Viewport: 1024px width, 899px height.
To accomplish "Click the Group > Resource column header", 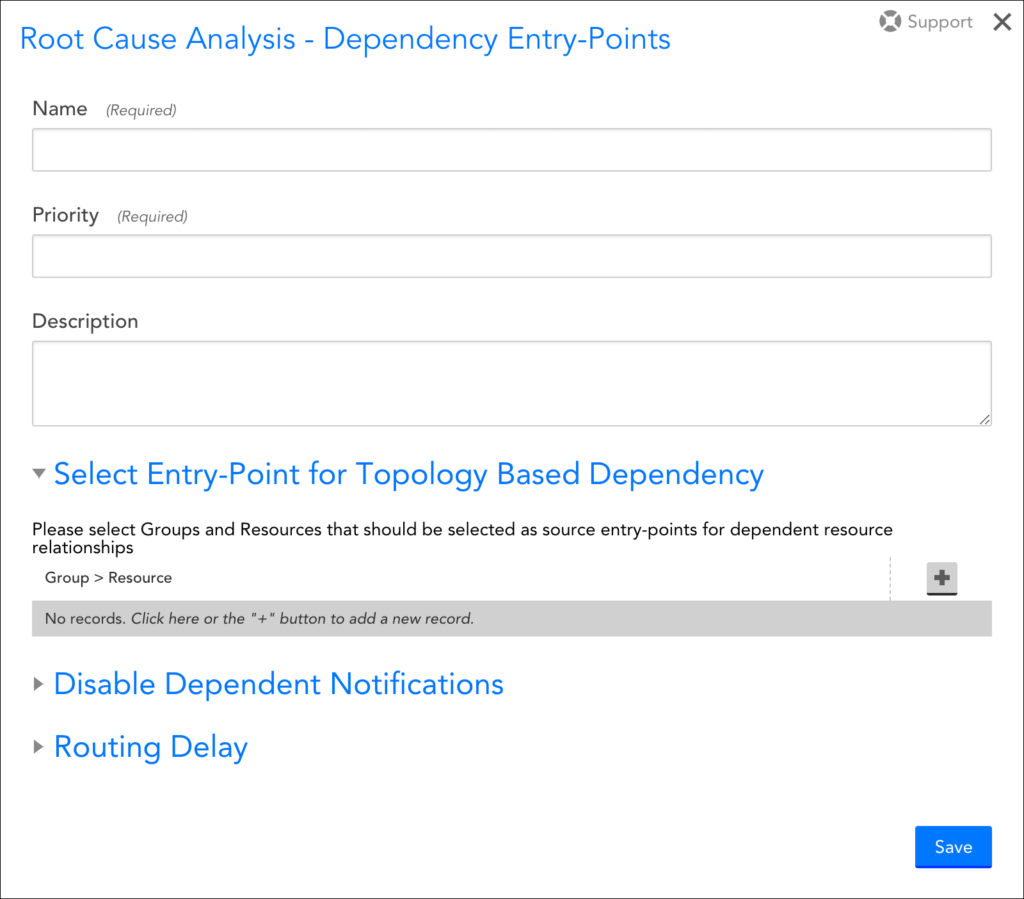I will [108, 578].
